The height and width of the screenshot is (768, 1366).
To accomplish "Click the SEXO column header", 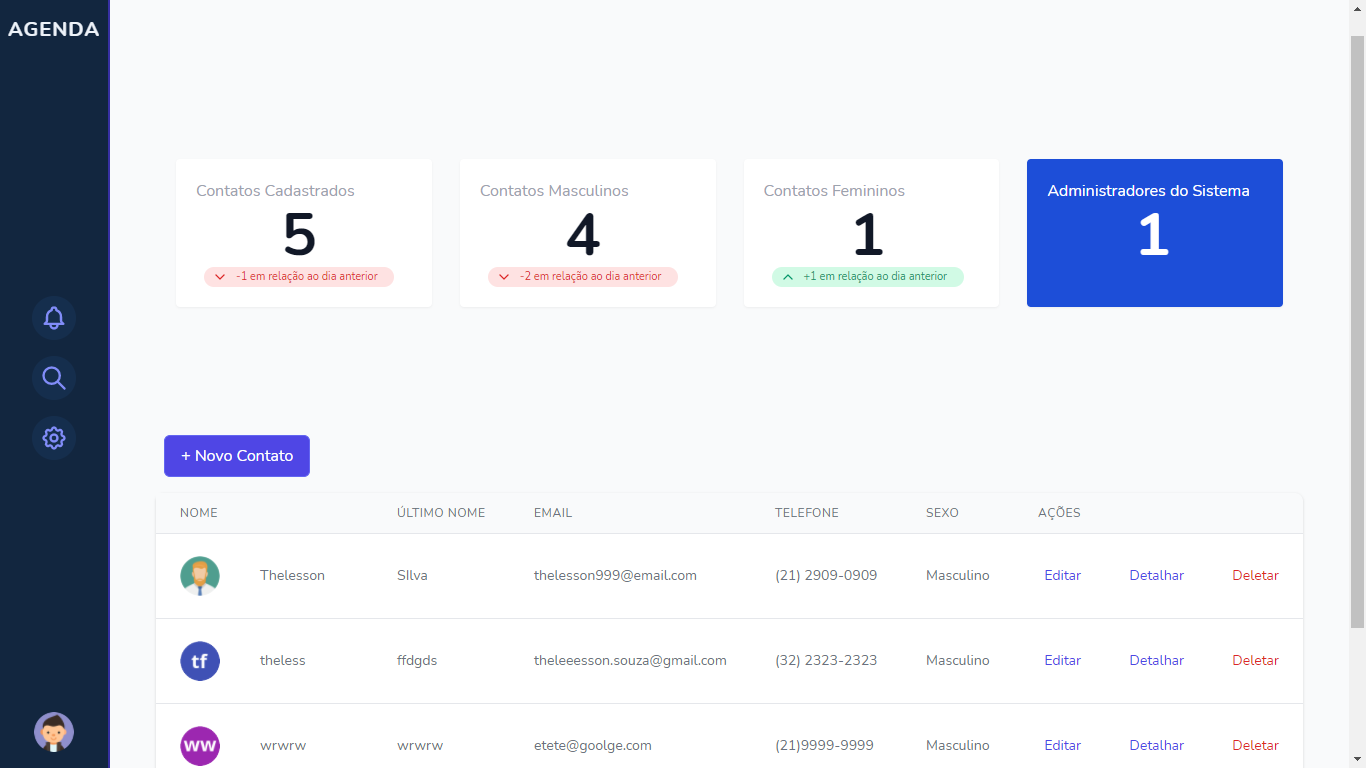I will tap(942, 513).
